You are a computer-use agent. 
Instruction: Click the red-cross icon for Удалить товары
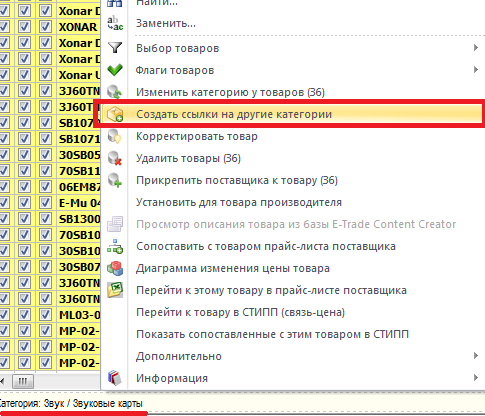[x=115, y=158]
